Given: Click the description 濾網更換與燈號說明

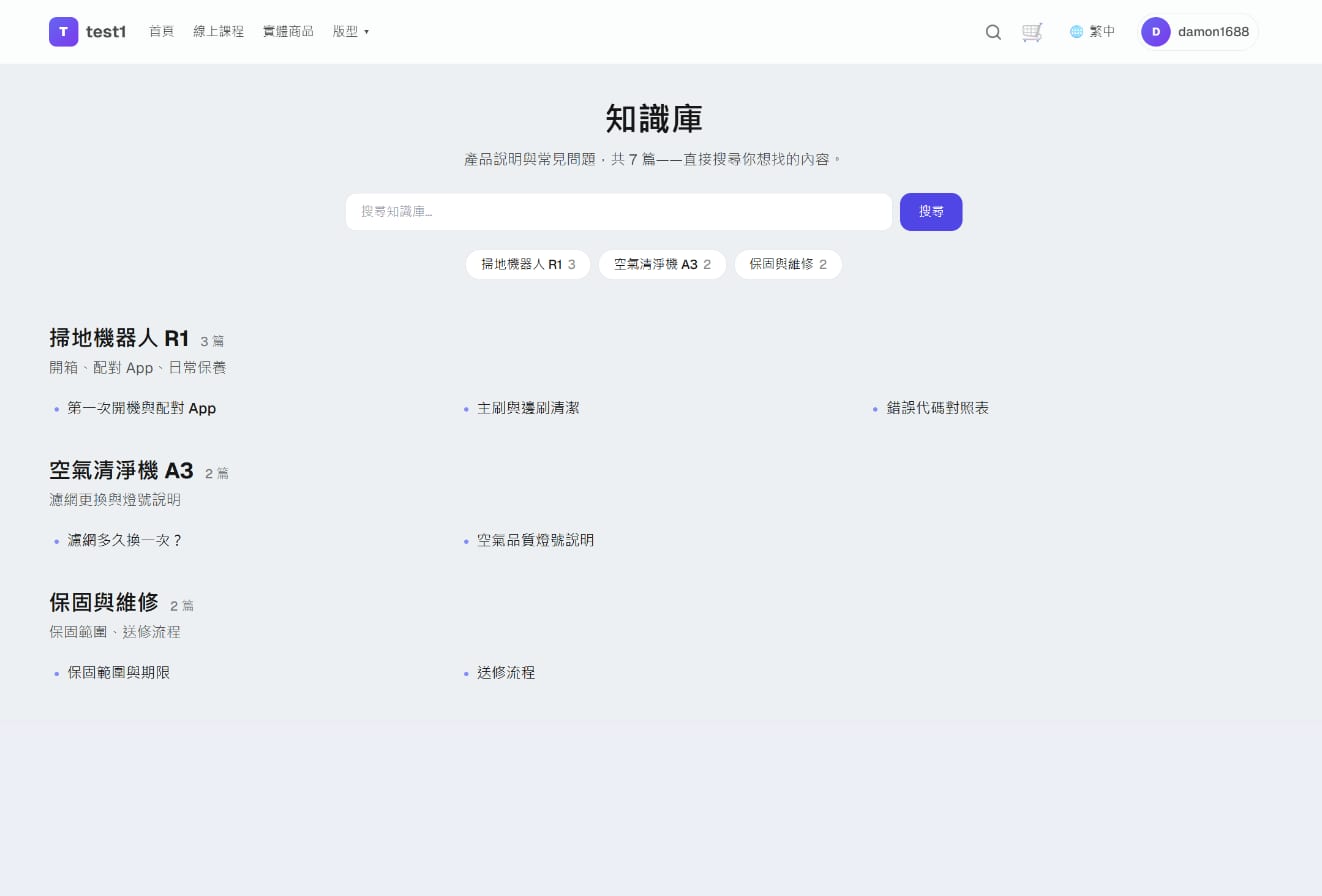Looking at the screenshot, I should click(115, 500).
